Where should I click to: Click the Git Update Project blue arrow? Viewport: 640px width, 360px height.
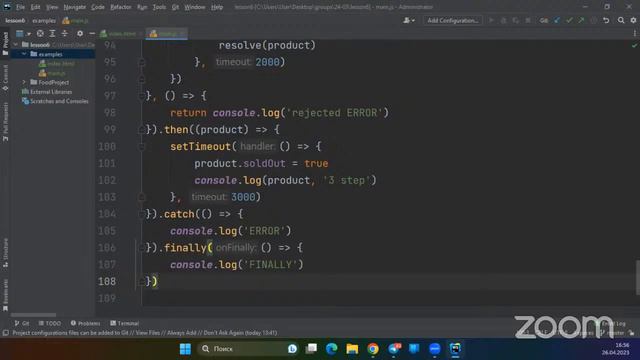click(x=557, y=20)
